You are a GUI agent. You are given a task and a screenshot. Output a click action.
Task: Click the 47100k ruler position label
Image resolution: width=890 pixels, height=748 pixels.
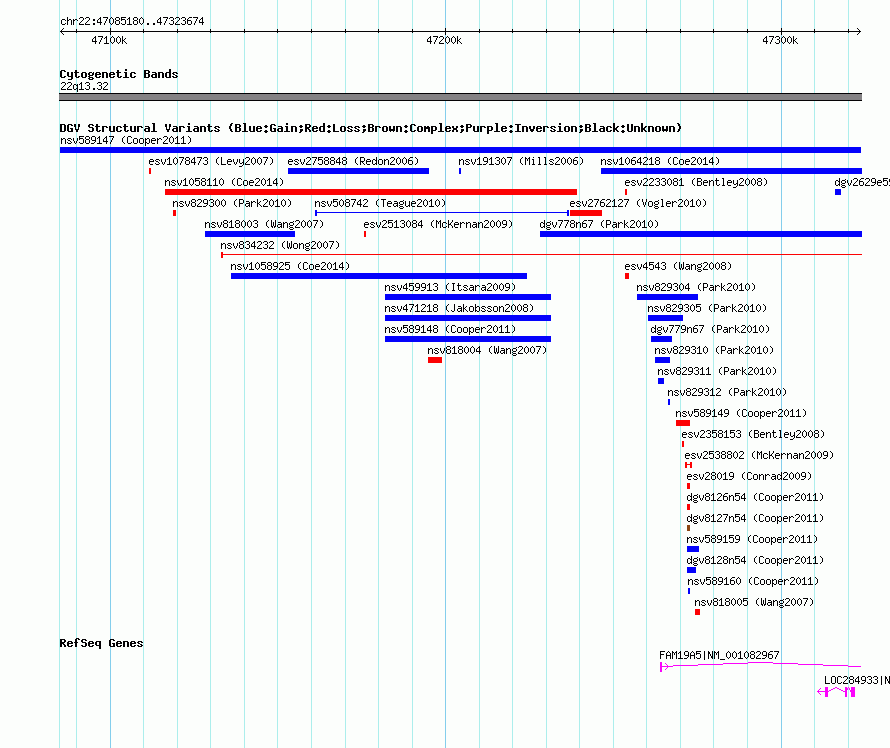point(109,40)
